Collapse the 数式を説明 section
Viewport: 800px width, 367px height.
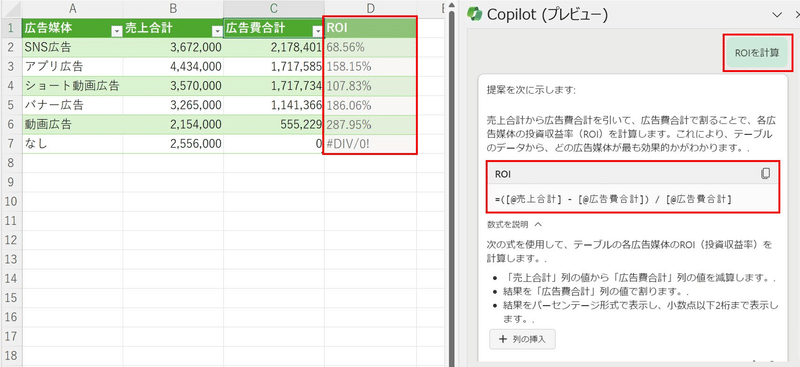click(x=514, y=224)
